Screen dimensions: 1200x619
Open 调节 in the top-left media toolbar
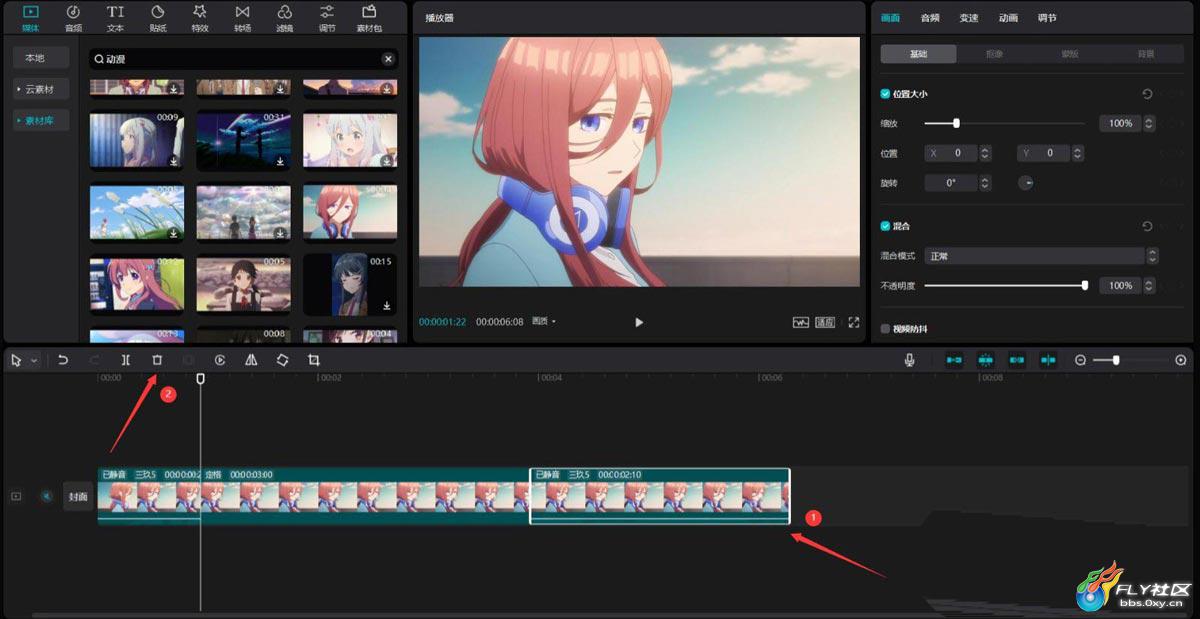click(x=327, y=18)
